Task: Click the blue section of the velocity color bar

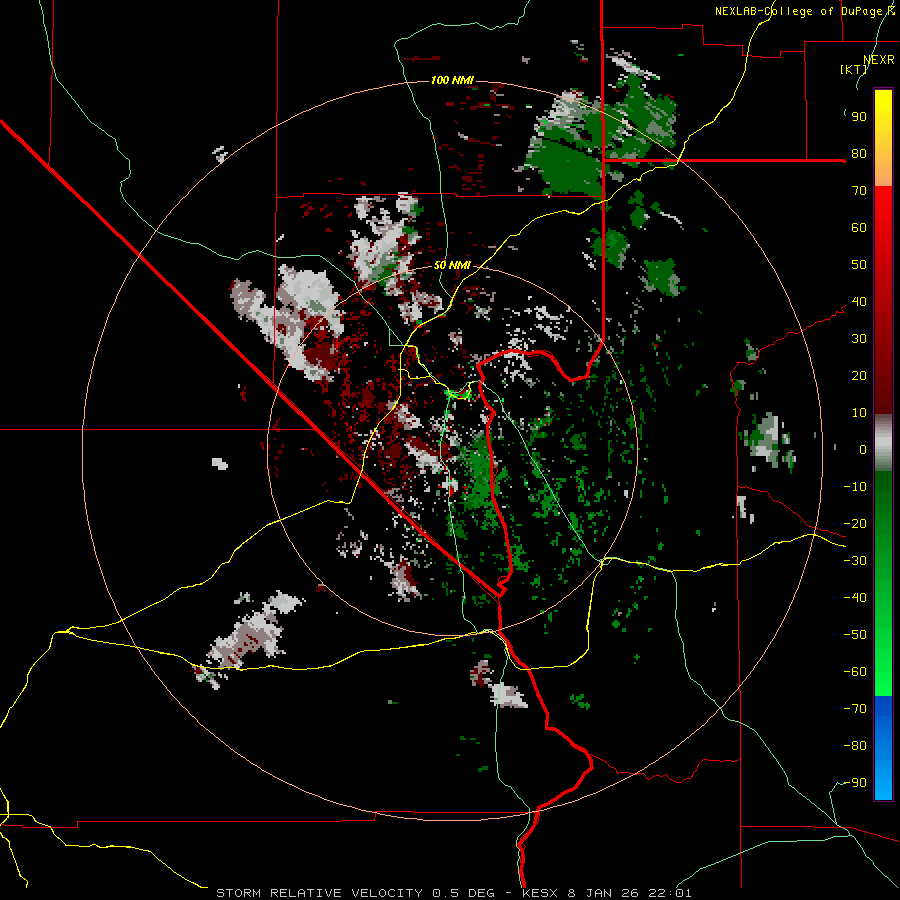Action: [883, 748]
